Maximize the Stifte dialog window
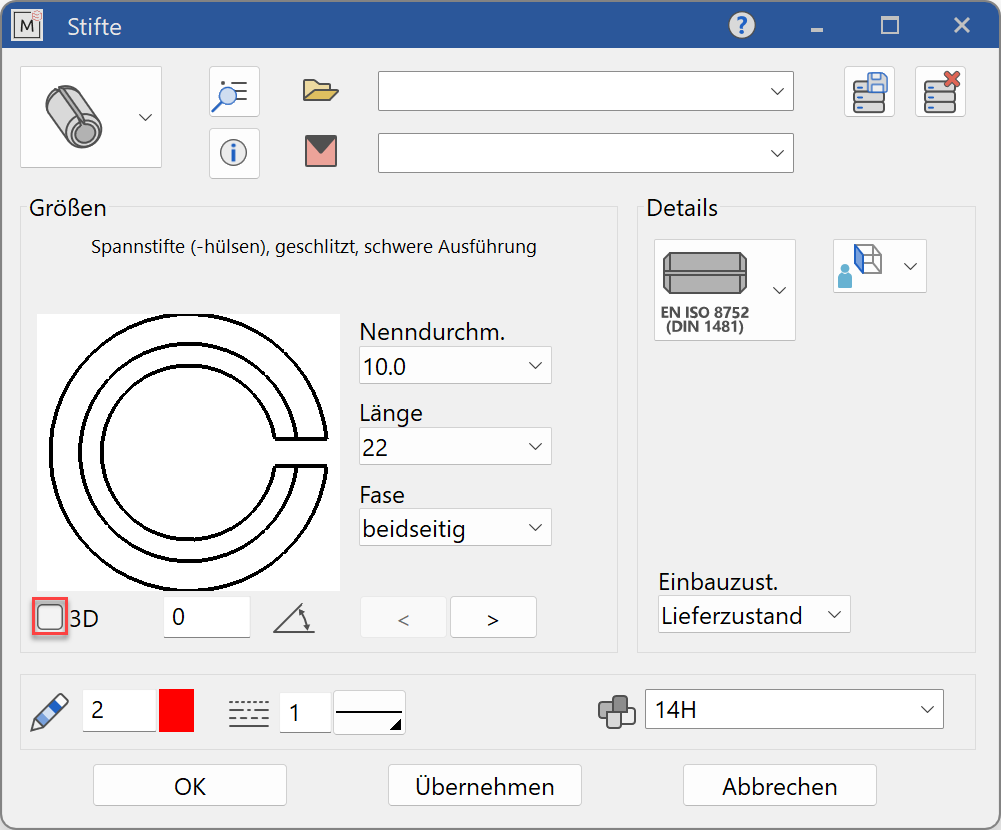The width and height of the screenshot is (1001, 830). tap(889, 26)
